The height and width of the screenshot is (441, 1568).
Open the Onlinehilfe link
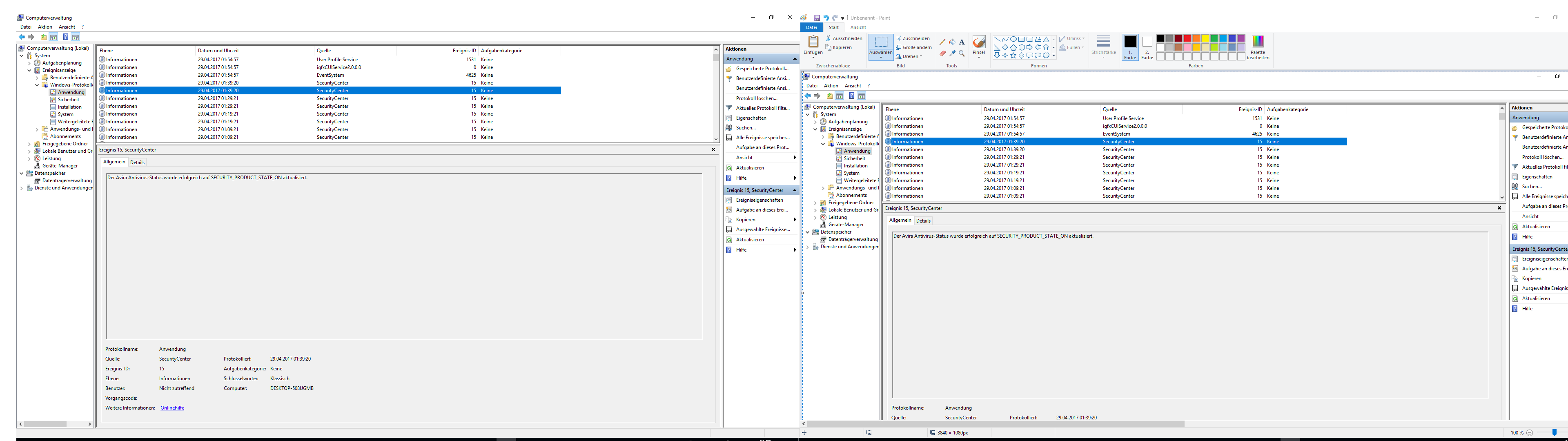pos(172,408)
